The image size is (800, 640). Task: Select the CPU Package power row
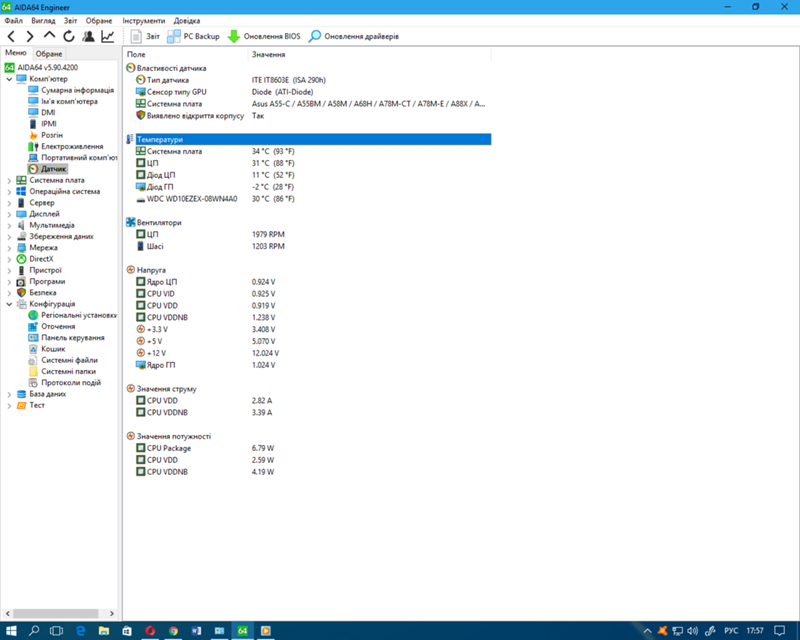tap(308, 448)
